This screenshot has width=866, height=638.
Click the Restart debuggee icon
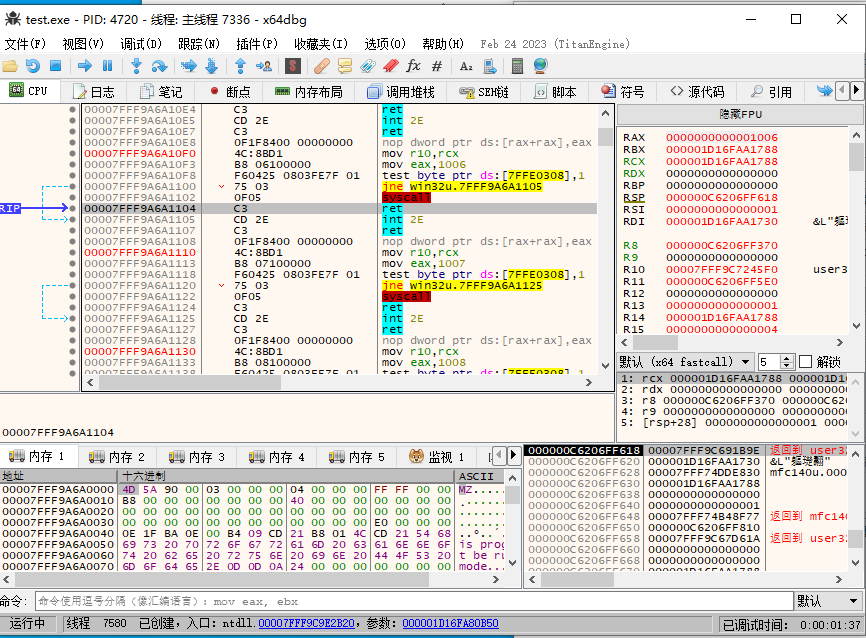(x=33, y=66)
